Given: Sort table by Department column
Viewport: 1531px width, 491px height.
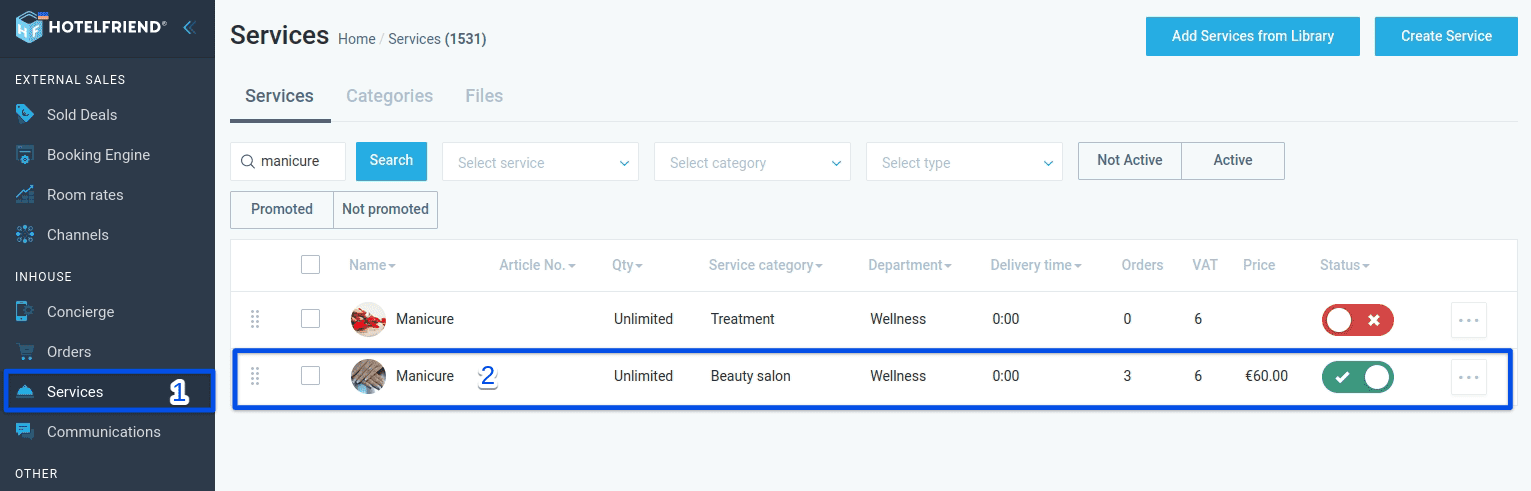Looking at the screenshot, I should click(x=910, y=265).
